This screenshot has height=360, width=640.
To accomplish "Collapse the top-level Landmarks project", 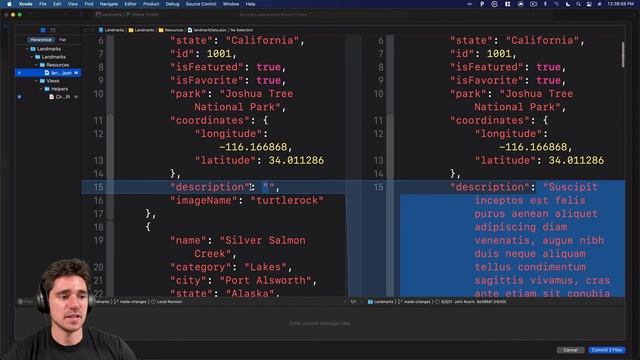I will click(27, 49).
